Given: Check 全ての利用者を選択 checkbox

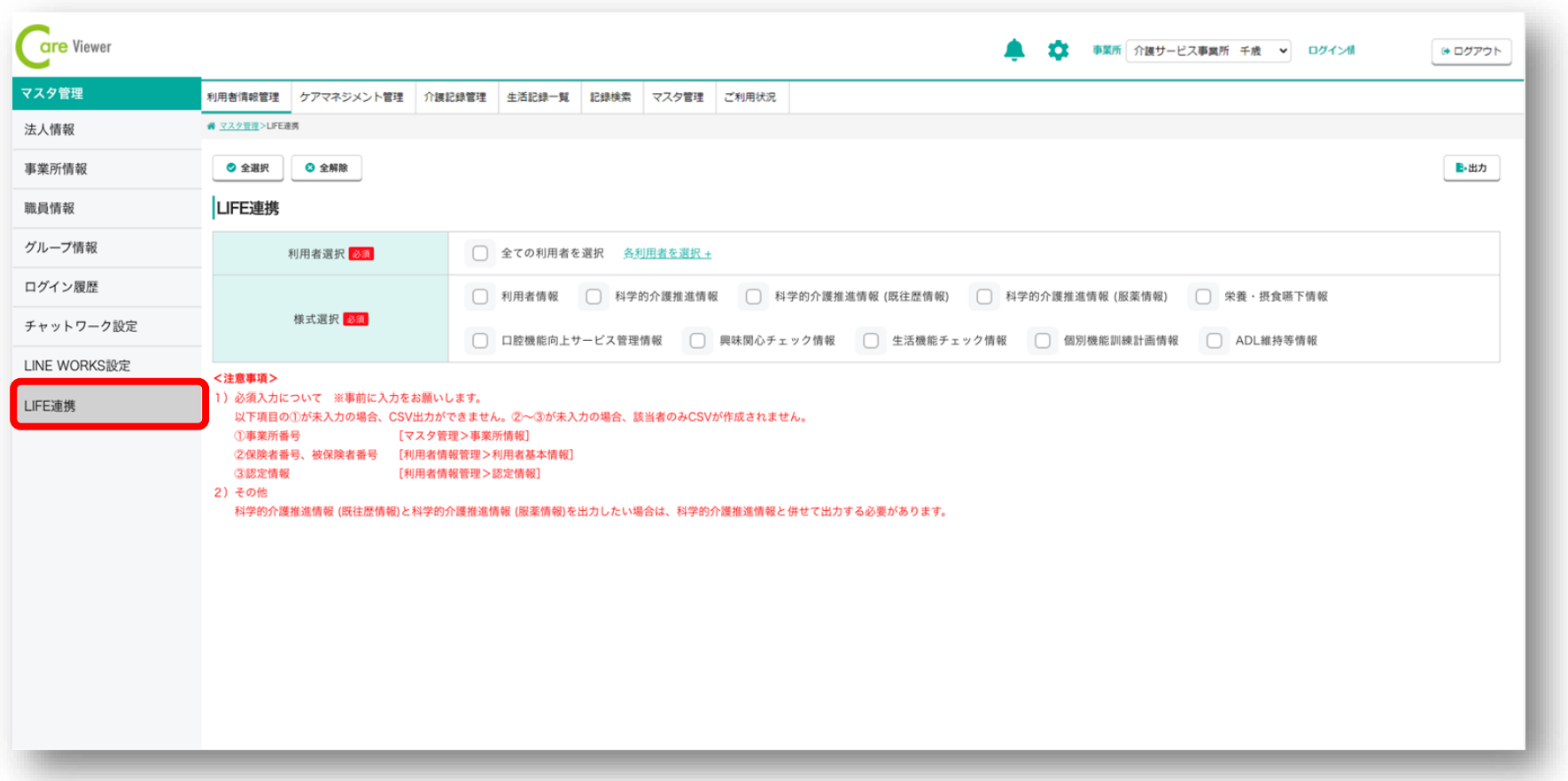Looking at the screenshot, I should pos(480,254).
